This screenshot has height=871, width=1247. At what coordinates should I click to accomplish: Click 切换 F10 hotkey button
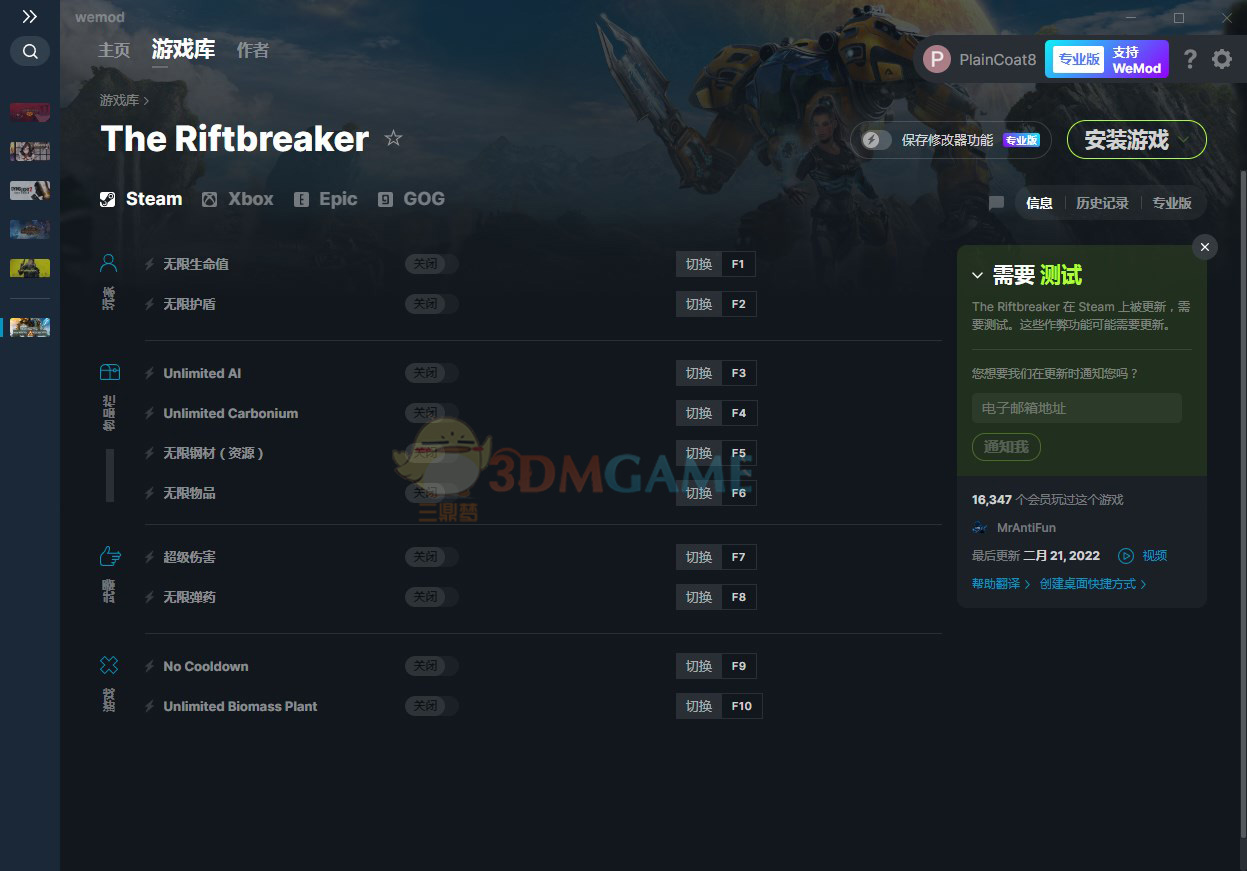click(x=719, y=706)
